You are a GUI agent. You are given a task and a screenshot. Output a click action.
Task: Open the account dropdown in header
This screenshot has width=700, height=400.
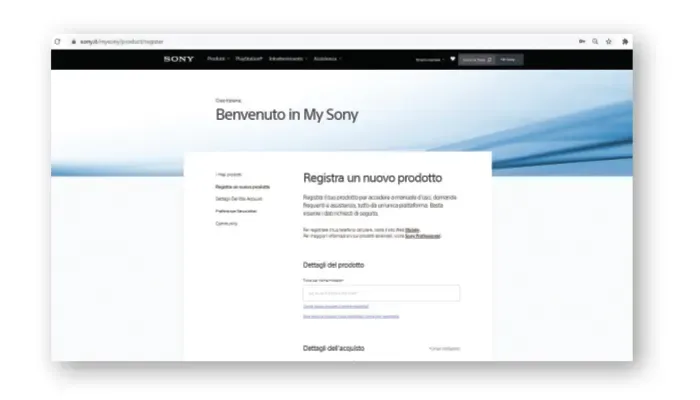[430, 60]
